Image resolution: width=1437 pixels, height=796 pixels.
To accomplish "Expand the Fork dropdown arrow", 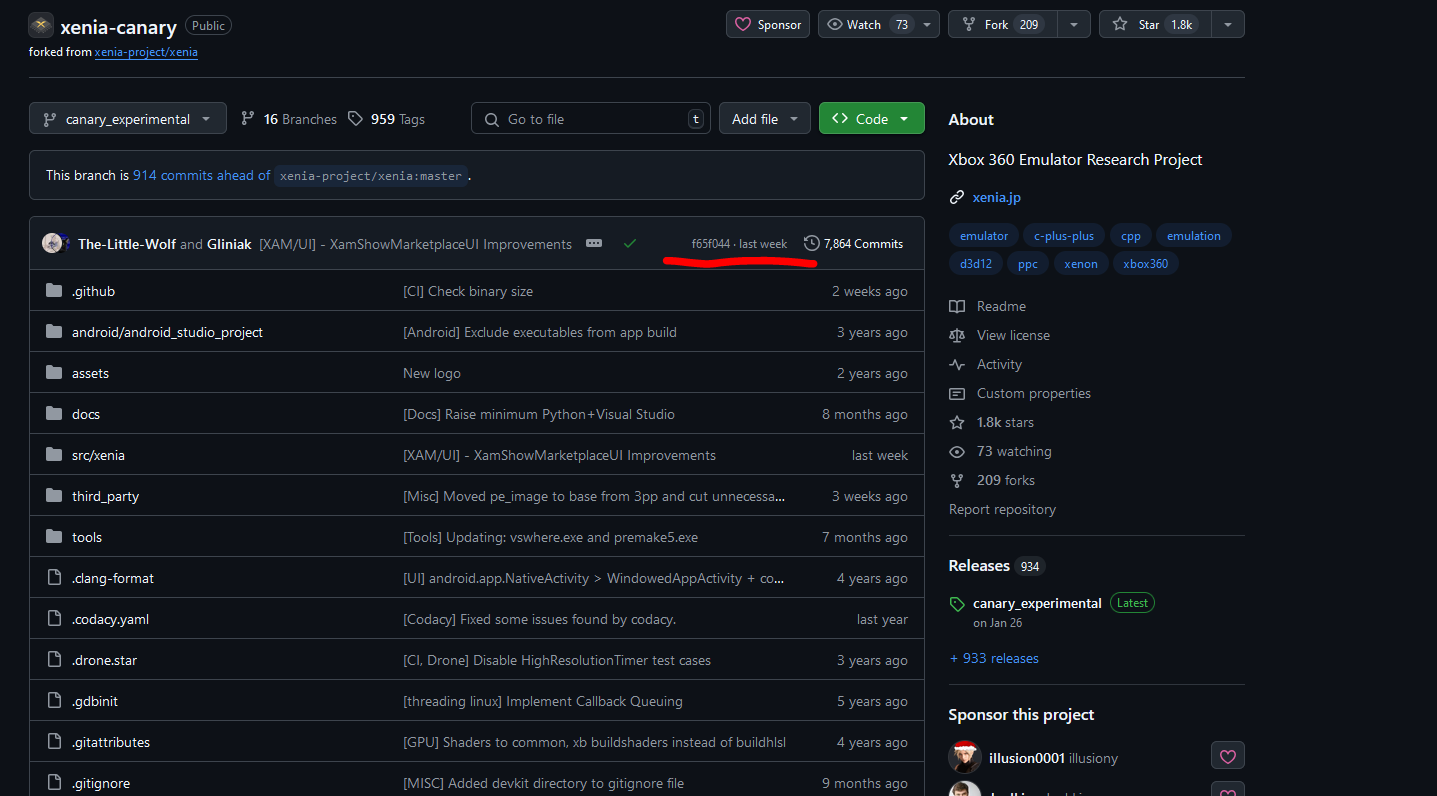I will (1074, 25).
